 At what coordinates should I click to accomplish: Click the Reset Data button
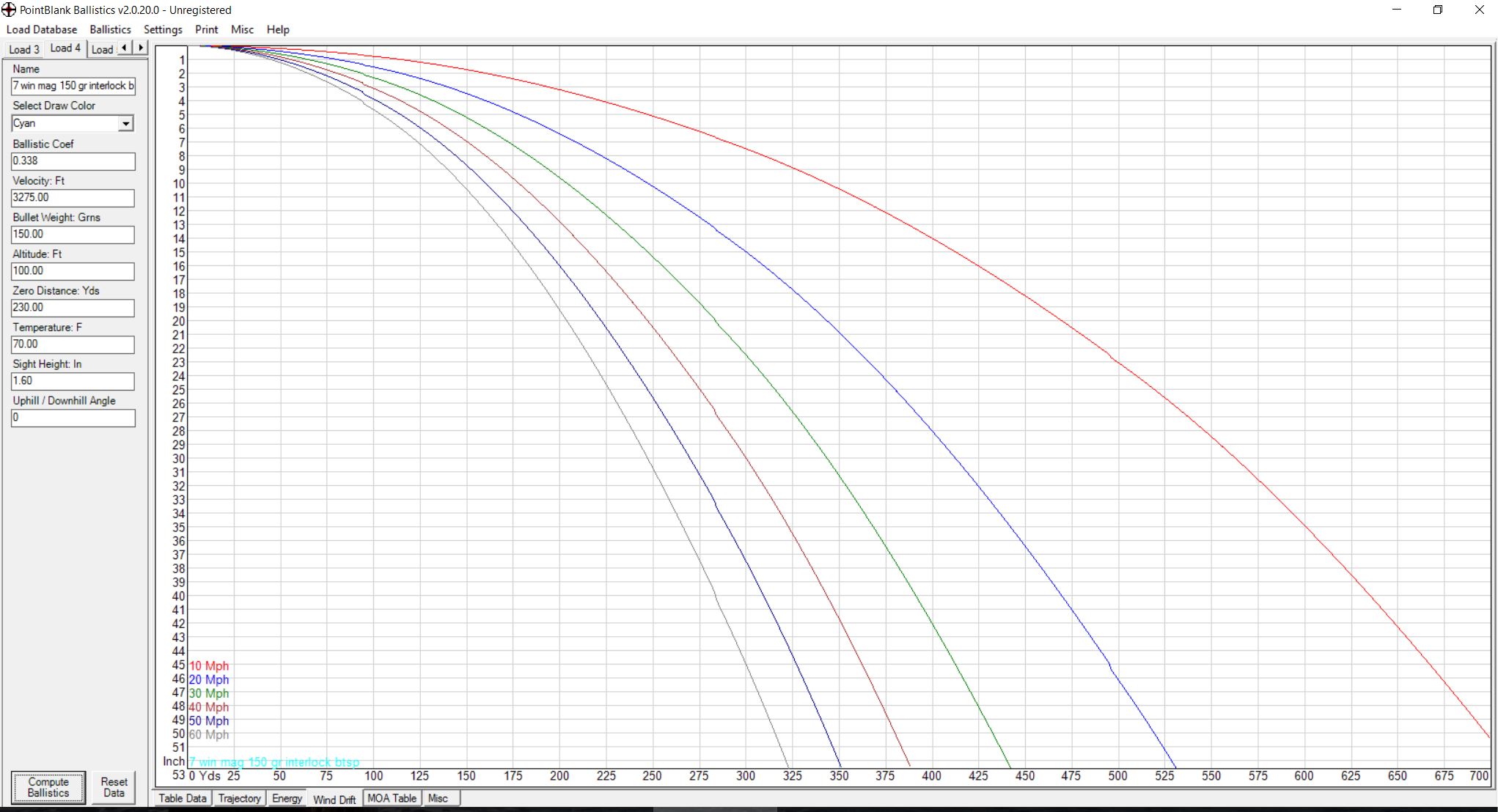[x=114, y=787]
